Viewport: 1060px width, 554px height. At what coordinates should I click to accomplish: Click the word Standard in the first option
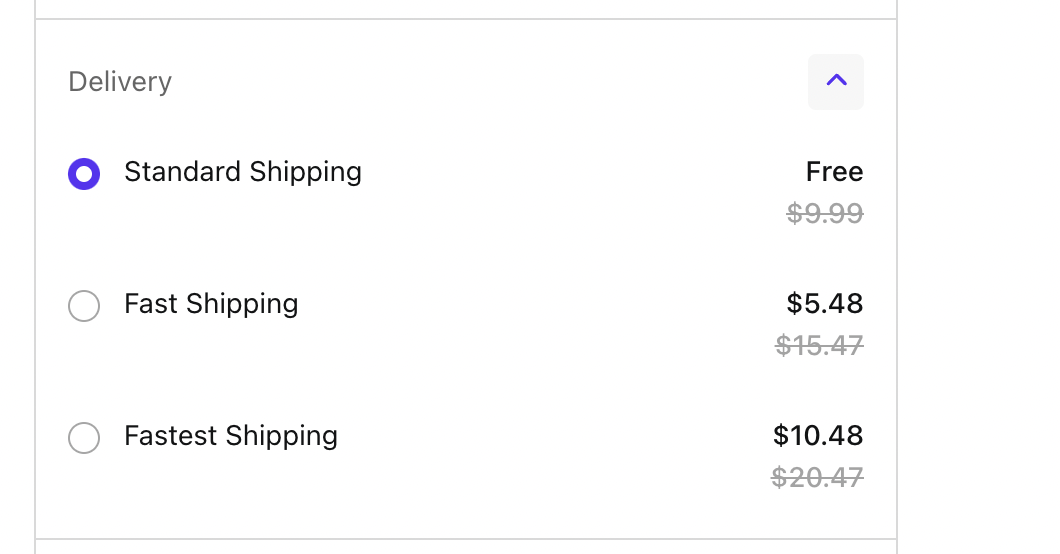pos(183,172)
